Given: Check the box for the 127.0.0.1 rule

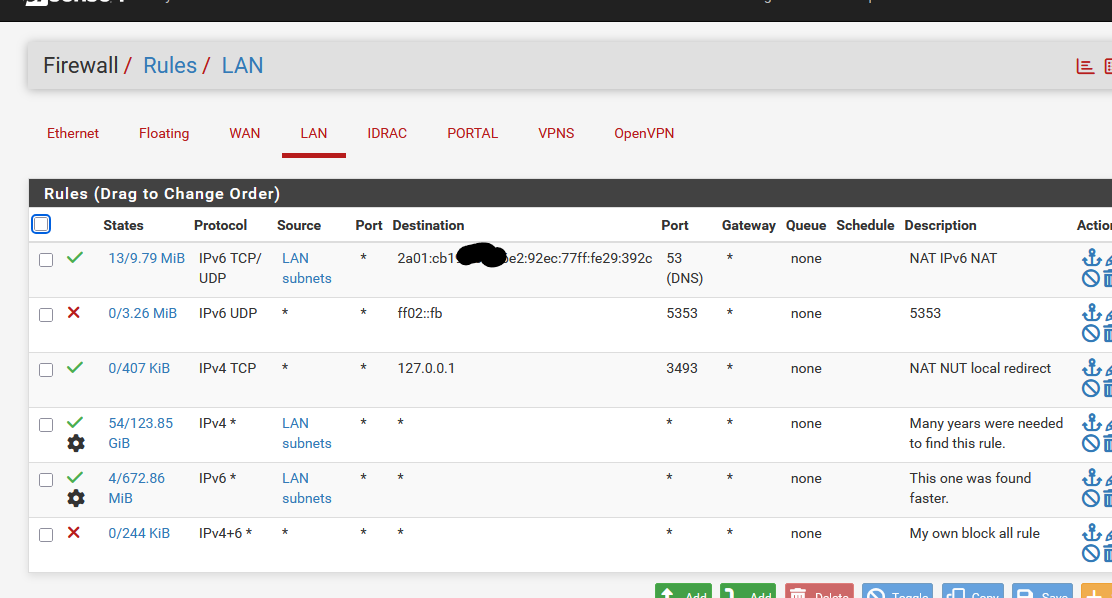Looking at the screenshot, I should click(46, 370).
